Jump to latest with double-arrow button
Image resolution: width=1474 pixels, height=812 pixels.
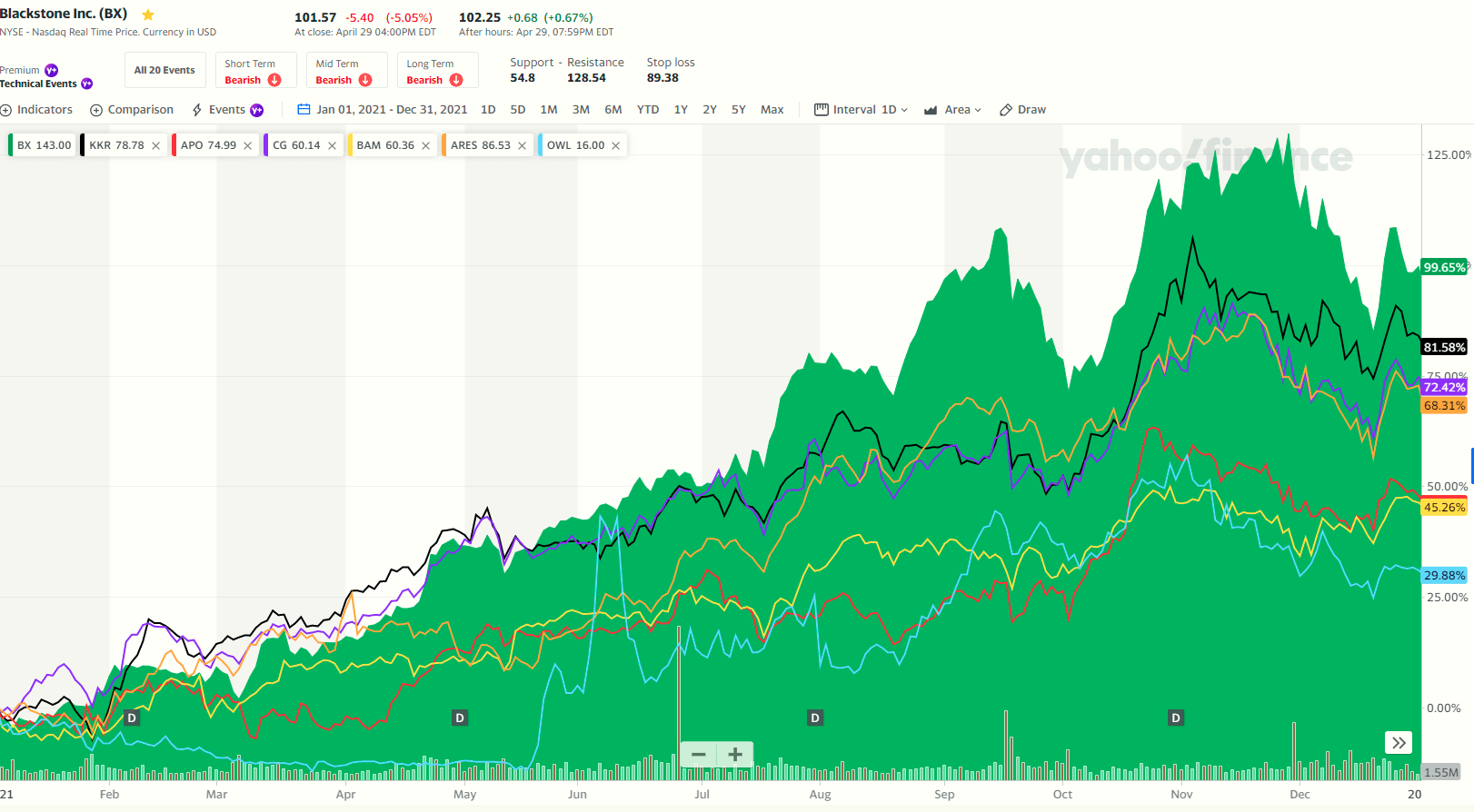point(1399,743)
